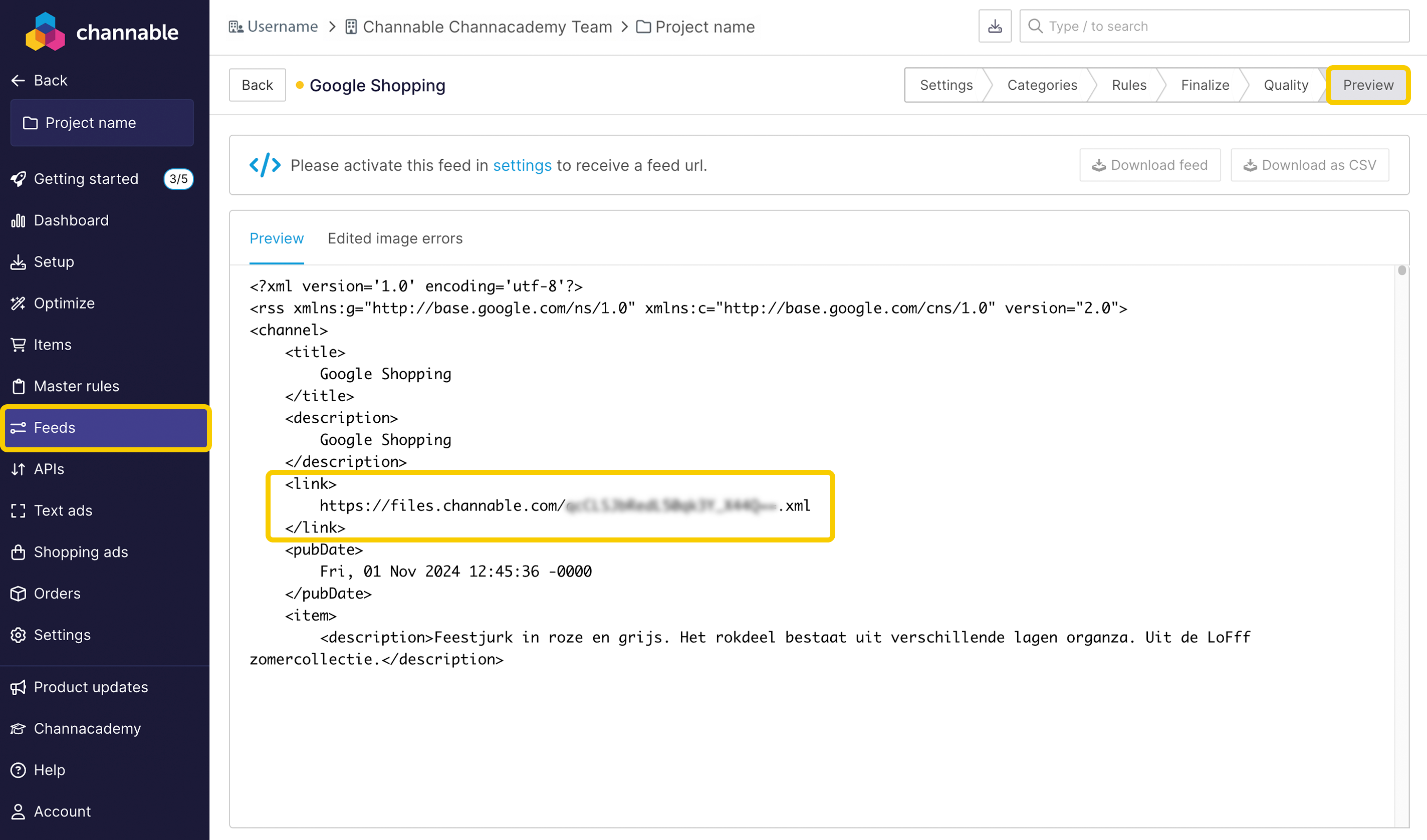Click the code brackets icon in notice
The image size is (1427, 840).
pos(265,165)
